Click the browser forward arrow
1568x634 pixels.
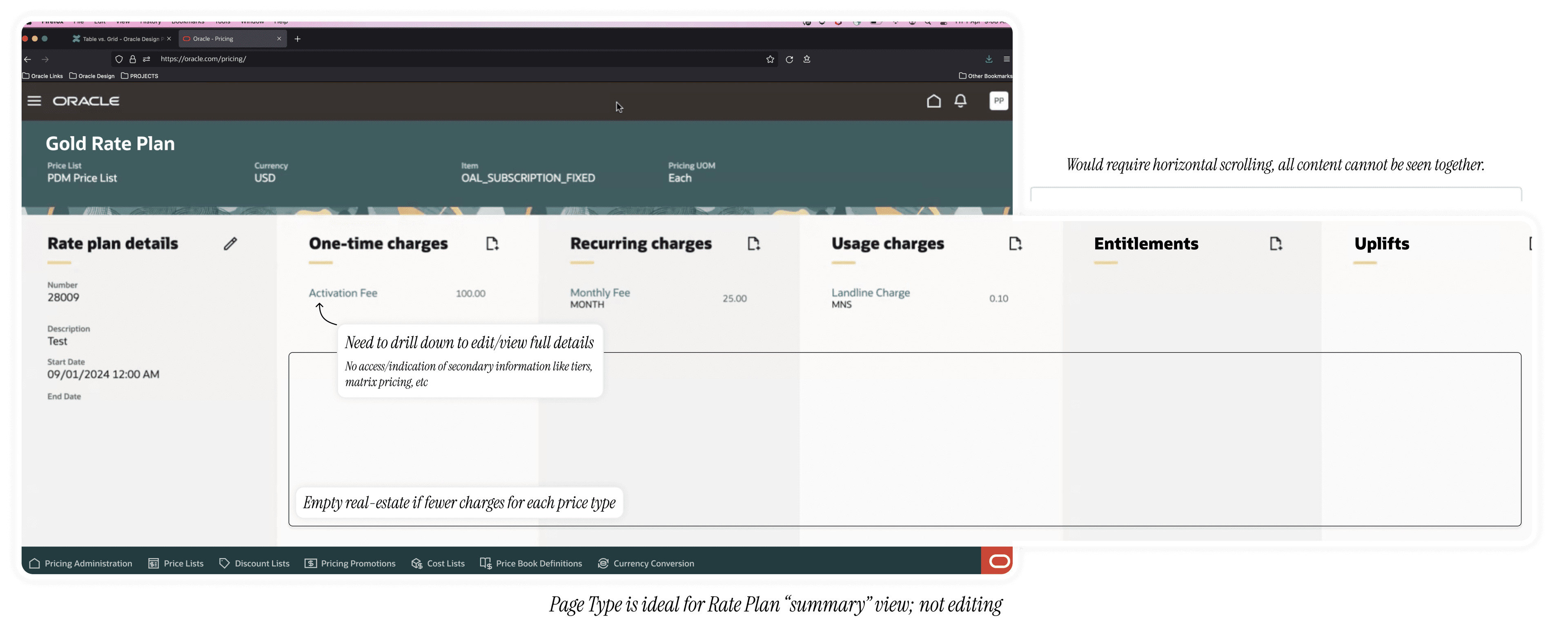(45, 59)
